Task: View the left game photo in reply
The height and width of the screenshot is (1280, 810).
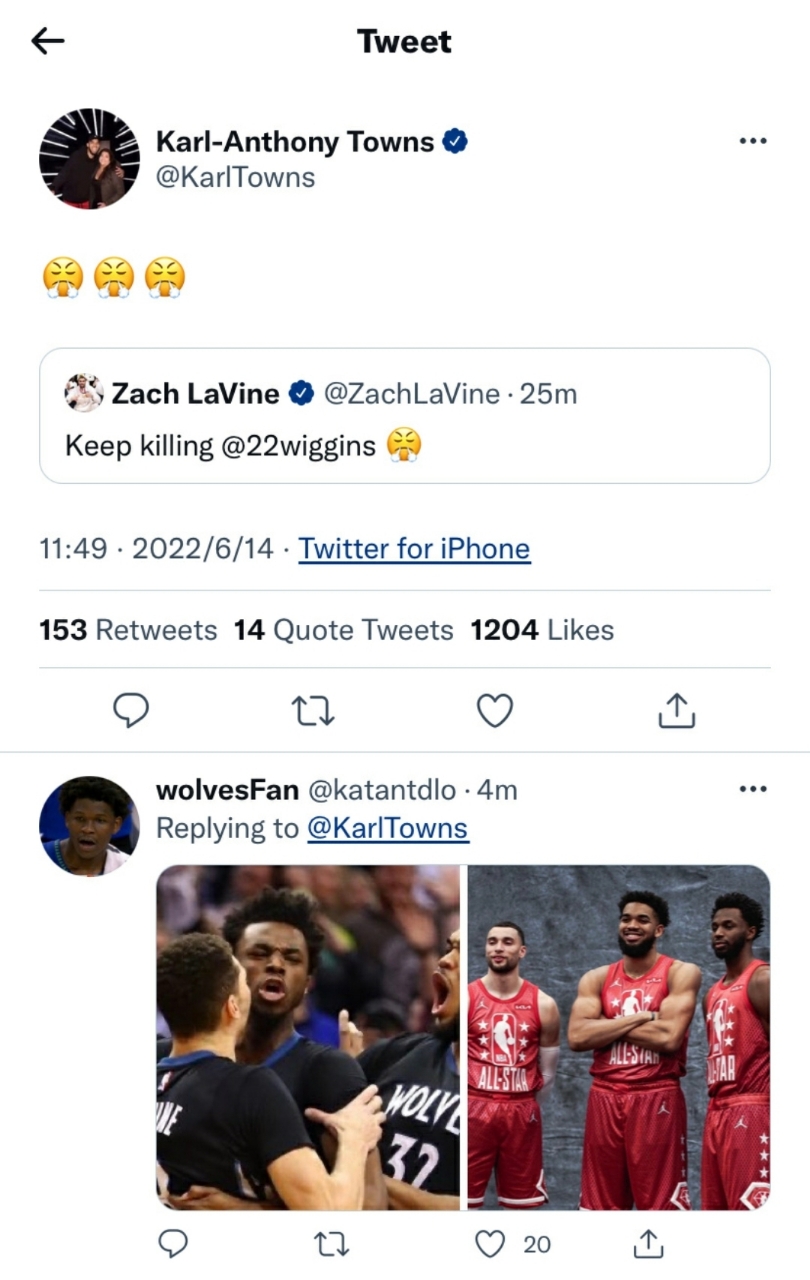Action: click(308, 1038)
